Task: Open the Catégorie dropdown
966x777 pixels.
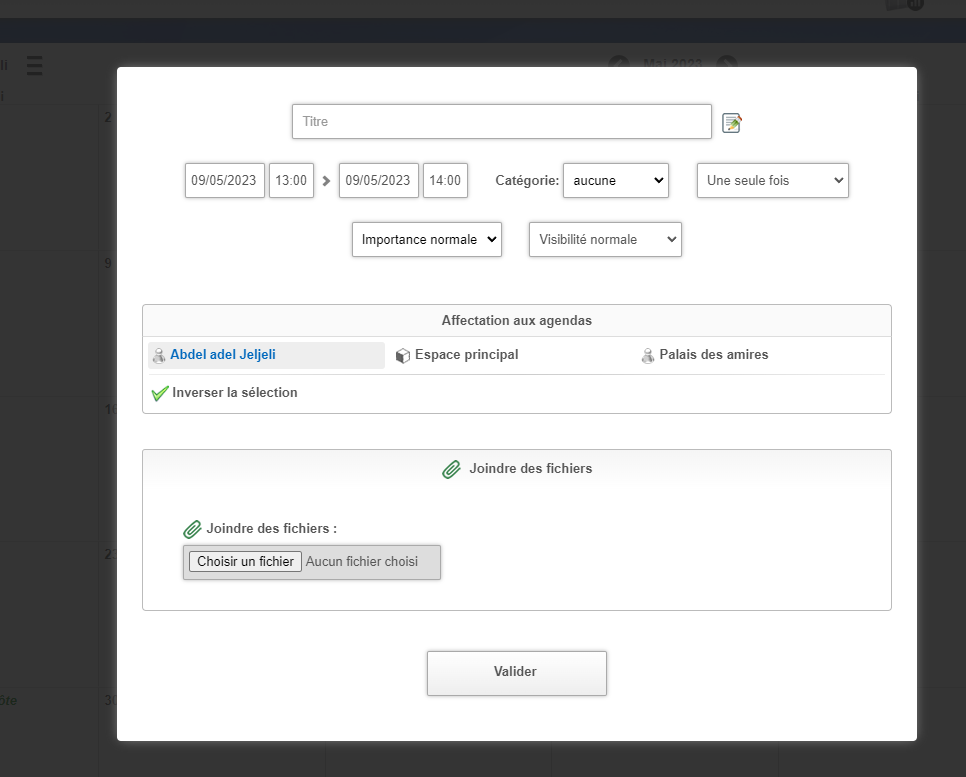Action: 615,181
